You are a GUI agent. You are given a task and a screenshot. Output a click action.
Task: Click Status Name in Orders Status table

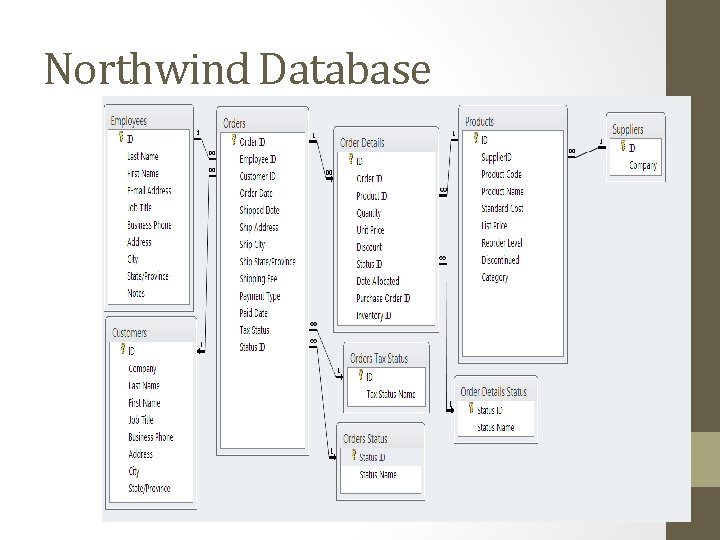[x=378, y=475]
